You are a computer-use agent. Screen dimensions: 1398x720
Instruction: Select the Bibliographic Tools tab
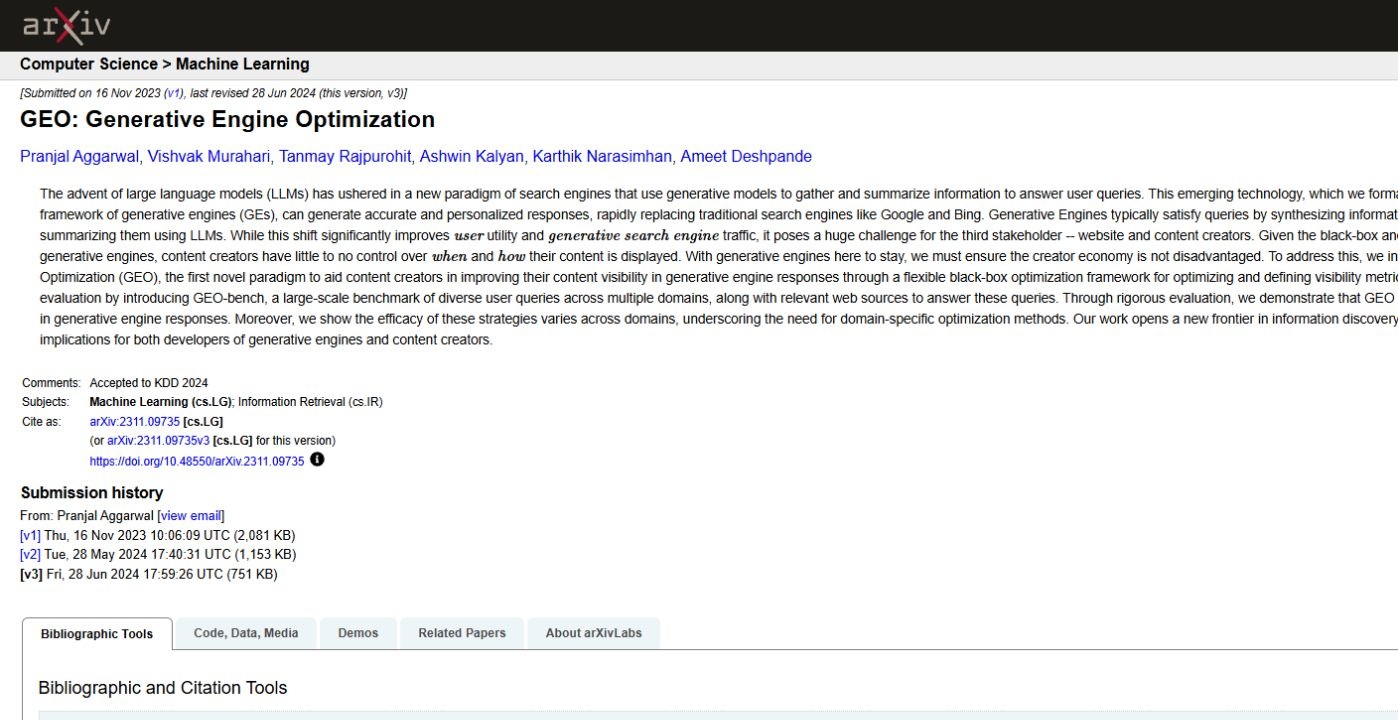click(97, 633)
